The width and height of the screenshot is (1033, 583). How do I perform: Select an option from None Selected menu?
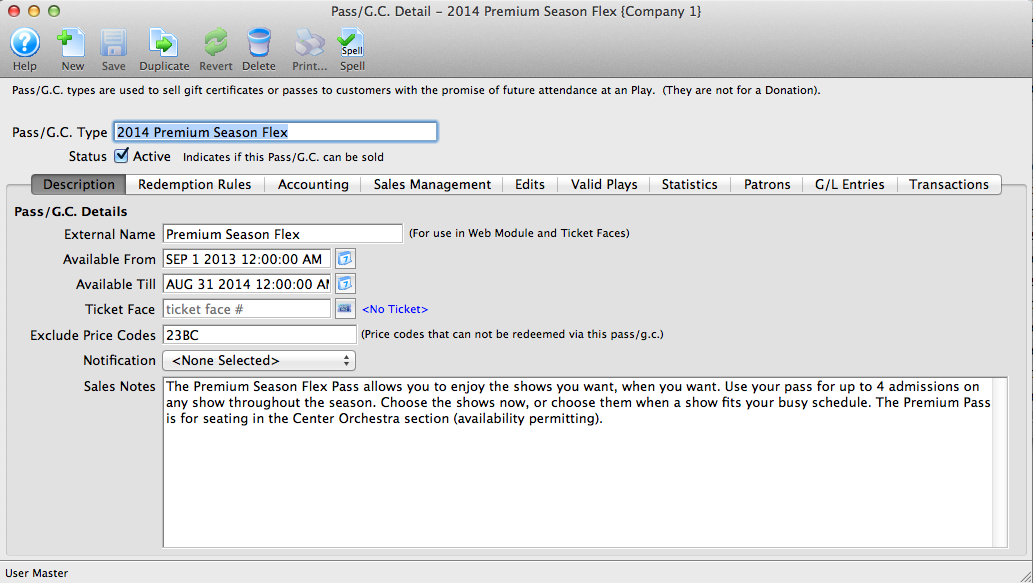point(258,360)
